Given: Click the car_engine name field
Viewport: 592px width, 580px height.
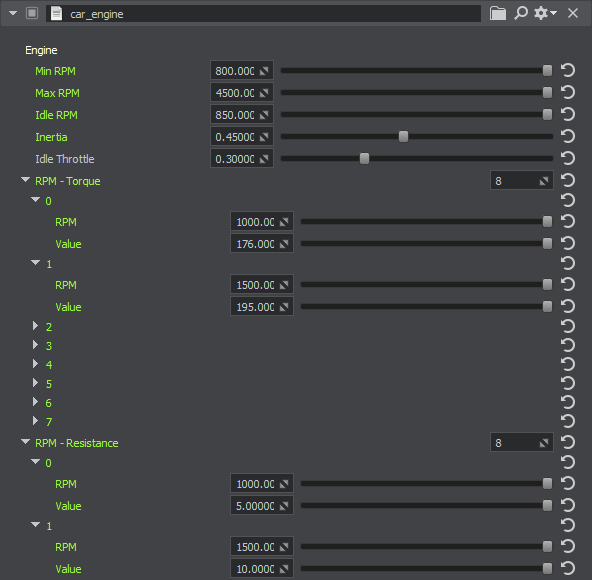Looking at the screenshot, I should (264, 14).
